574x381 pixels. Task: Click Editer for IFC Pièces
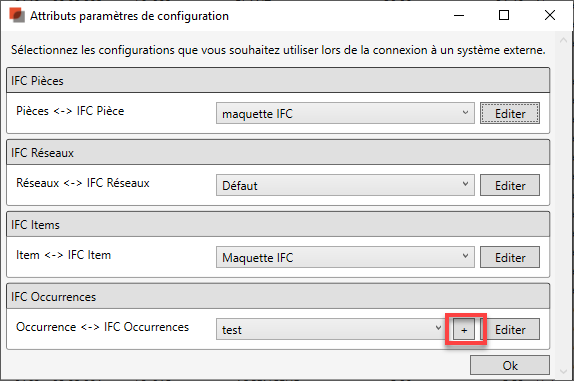click(x=510, y=113)
